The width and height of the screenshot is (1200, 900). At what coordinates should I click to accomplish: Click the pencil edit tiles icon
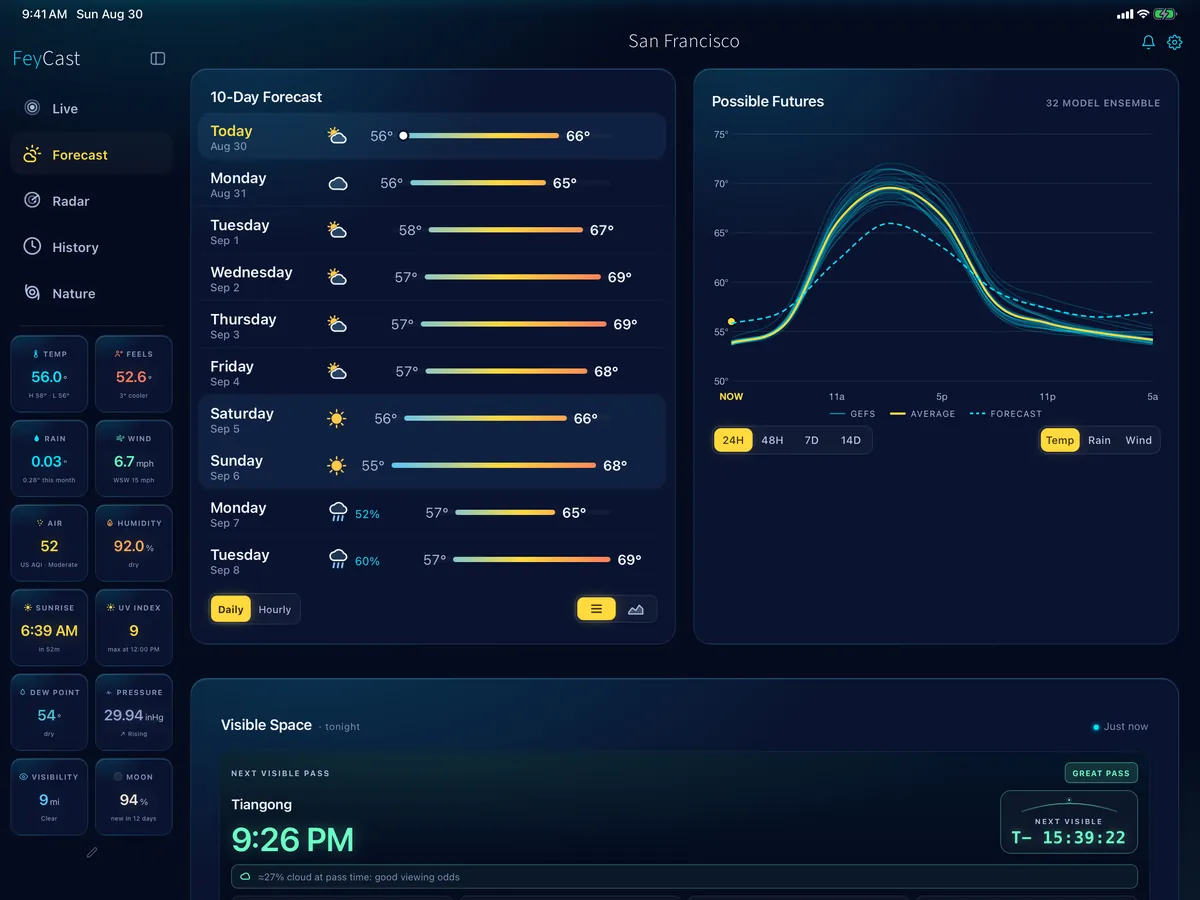(x=92, y=852)
